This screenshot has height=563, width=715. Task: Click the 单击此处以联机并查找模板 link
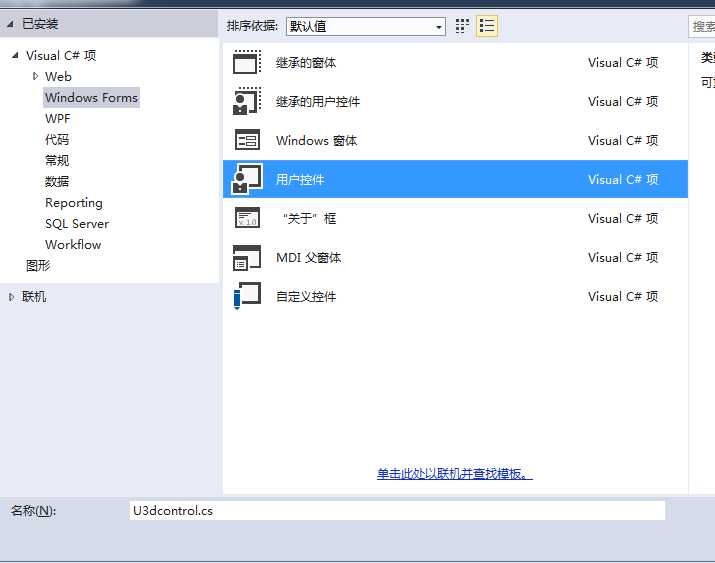click(x=454, y=474)
